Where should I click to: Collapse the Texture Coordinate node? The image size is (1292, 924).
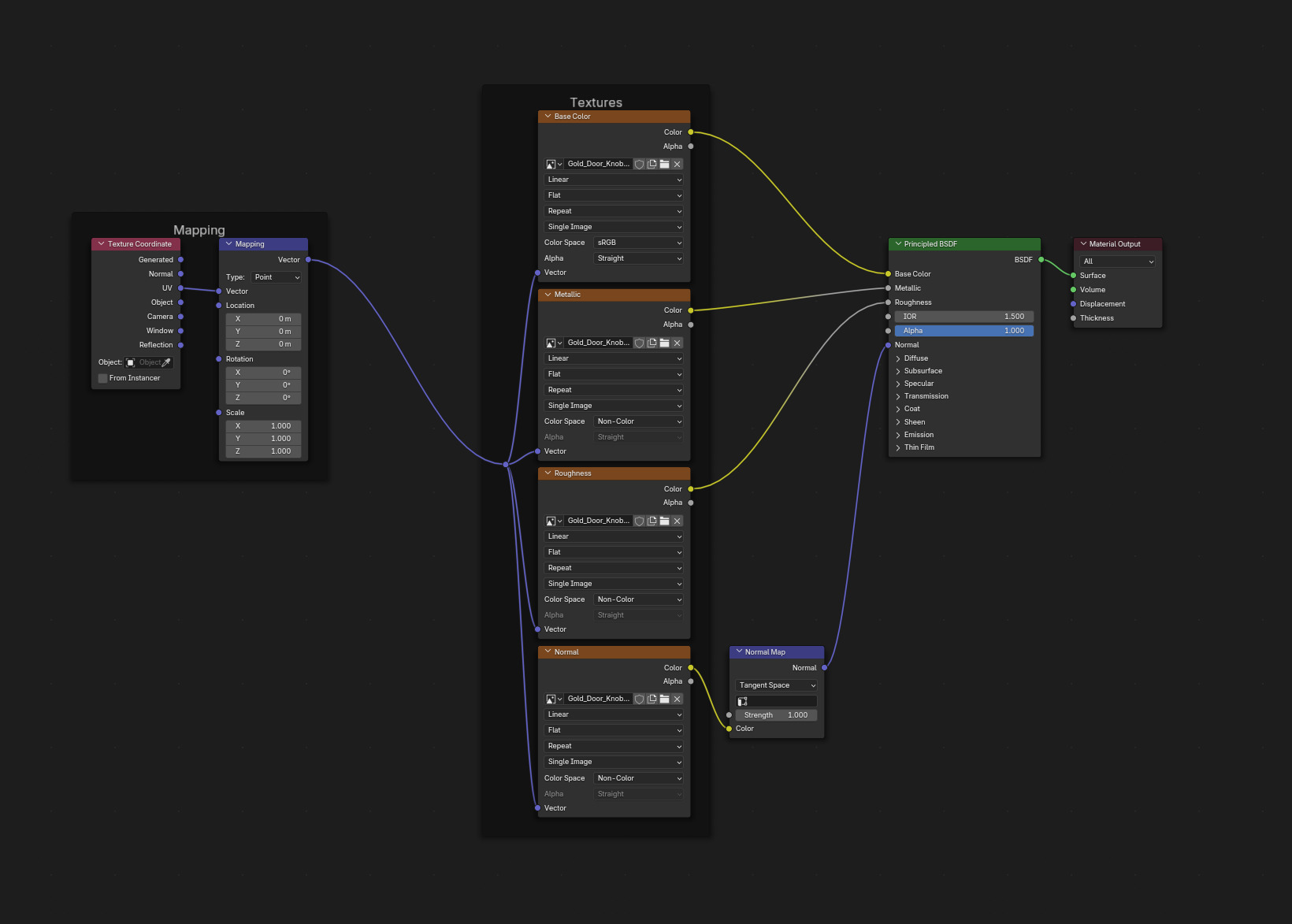click(101, 244)
